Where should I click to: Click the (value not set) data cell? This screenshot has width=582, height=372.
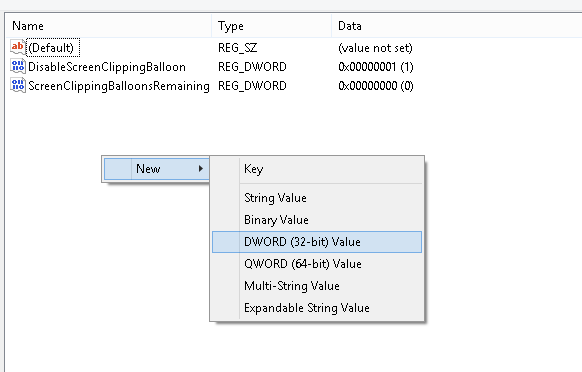click(375, 48)
